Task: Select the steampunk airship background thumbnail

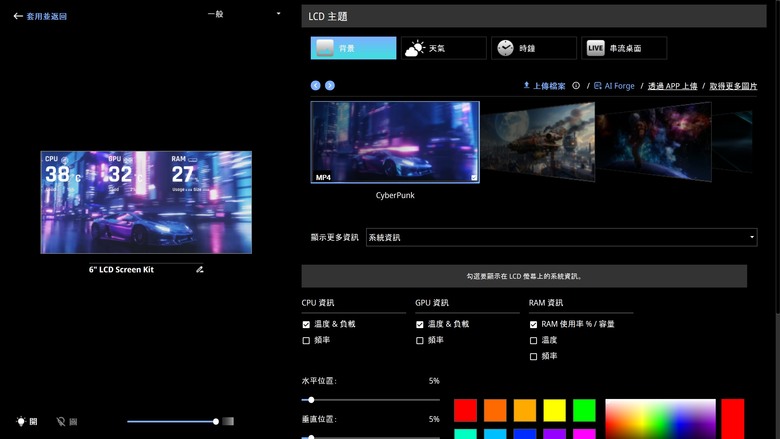Action: (538, 142)
